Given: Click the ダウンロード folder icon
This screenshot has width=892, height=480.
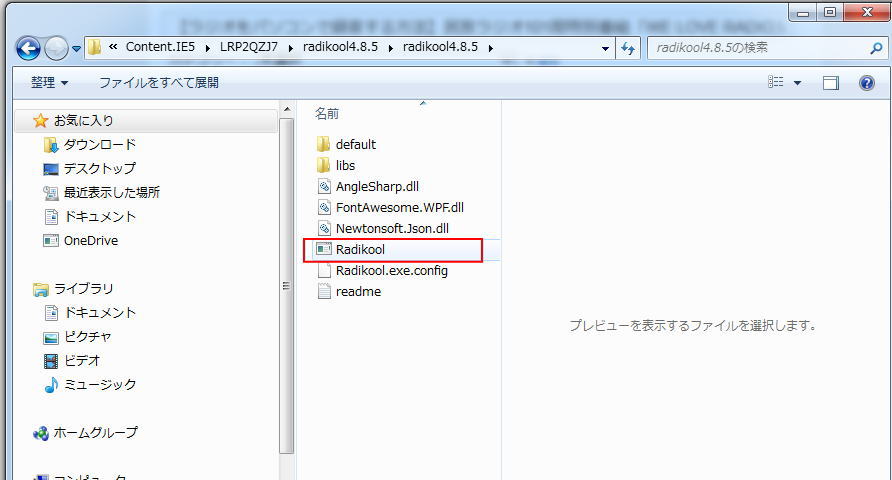Looking at the screenshot, I should (x=51, y=145).
